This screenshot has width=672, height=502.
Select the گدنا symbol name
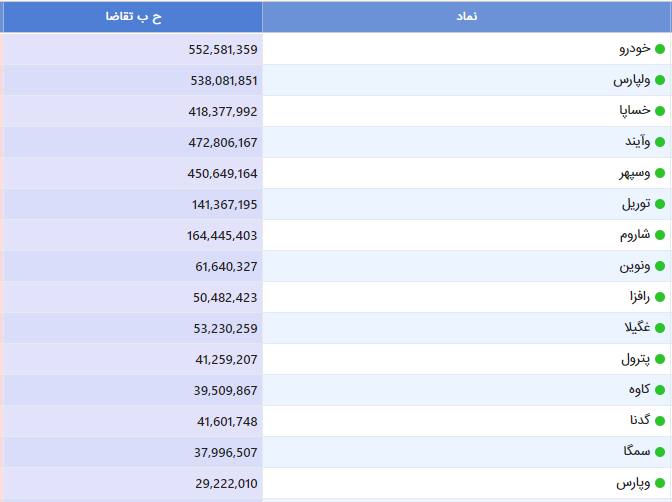tap(639, 420)
